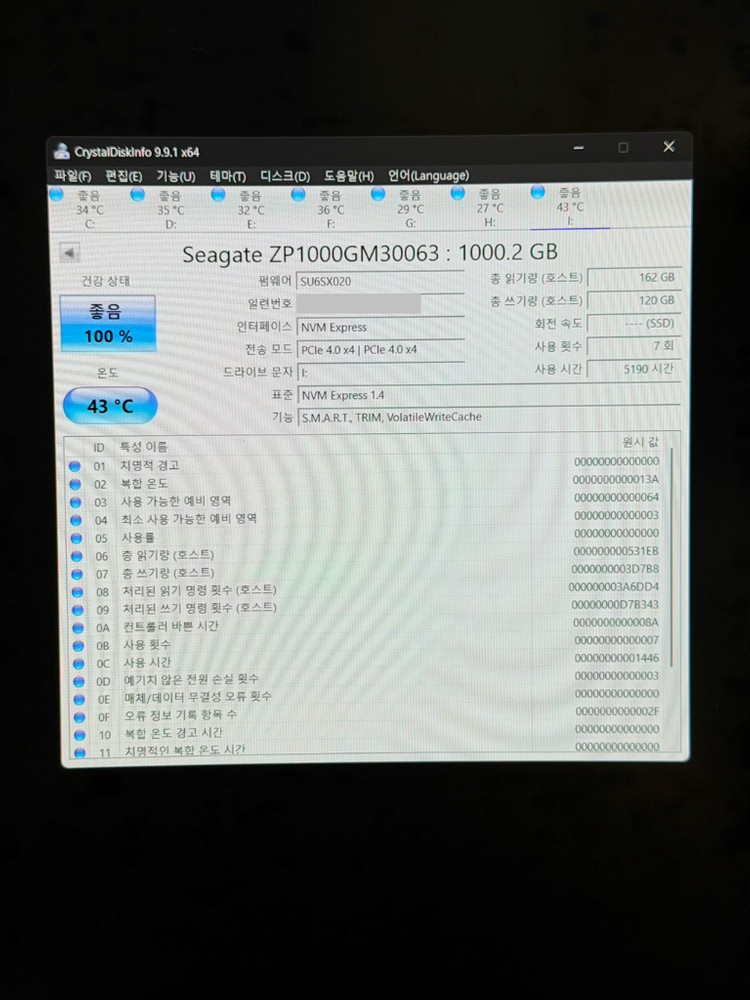Open the 테마(T) menu
The image size is (750, 1000).
(x=228, y=176)
